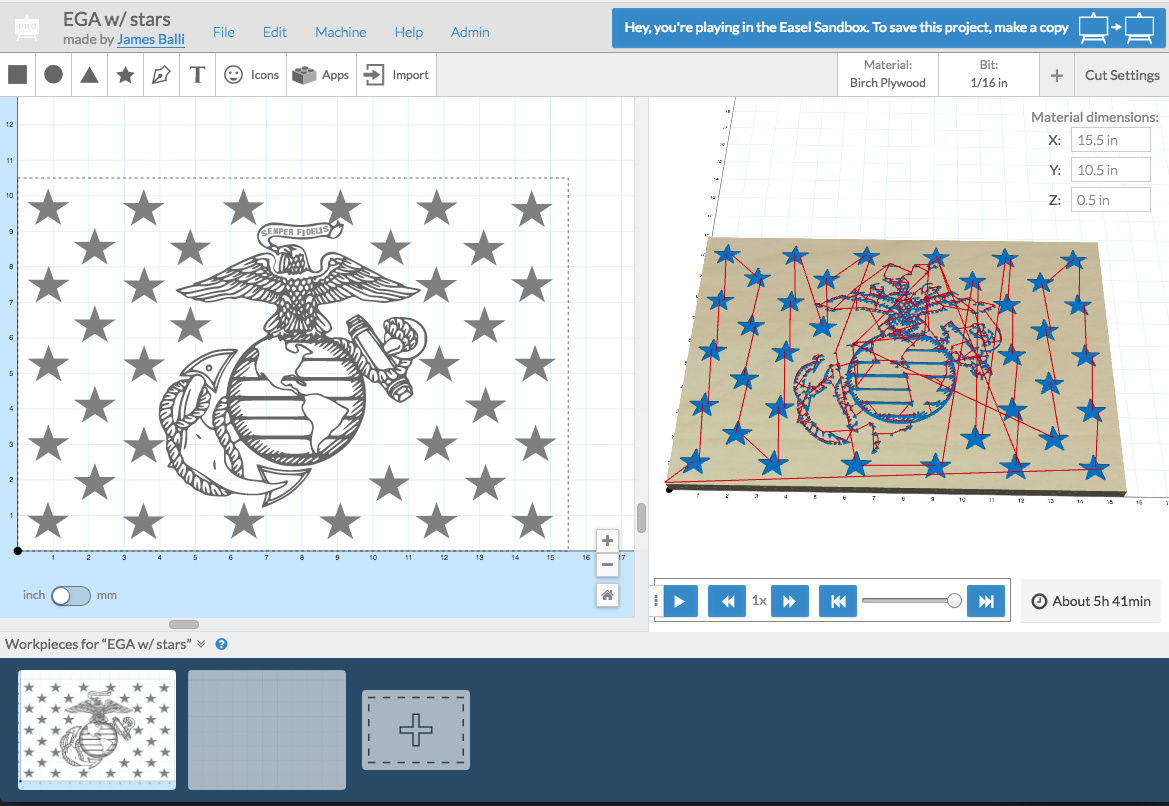Add another bit with plus button
This screenshot has width=1169, height=806.
1056,75
